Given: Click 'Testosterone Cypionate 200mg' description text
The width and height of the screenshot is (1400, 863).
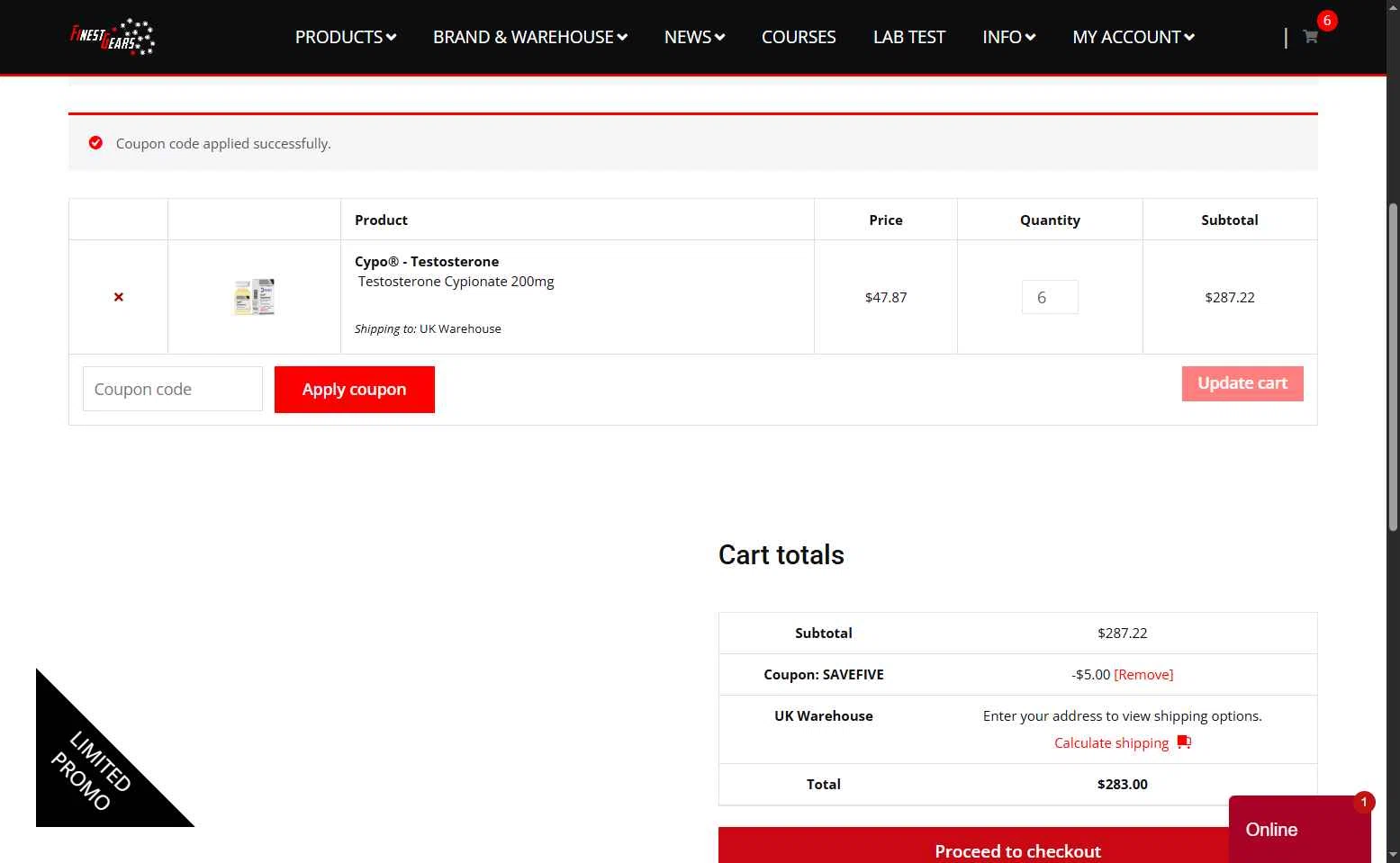Looking at the screenshot, I should [456, 282].
